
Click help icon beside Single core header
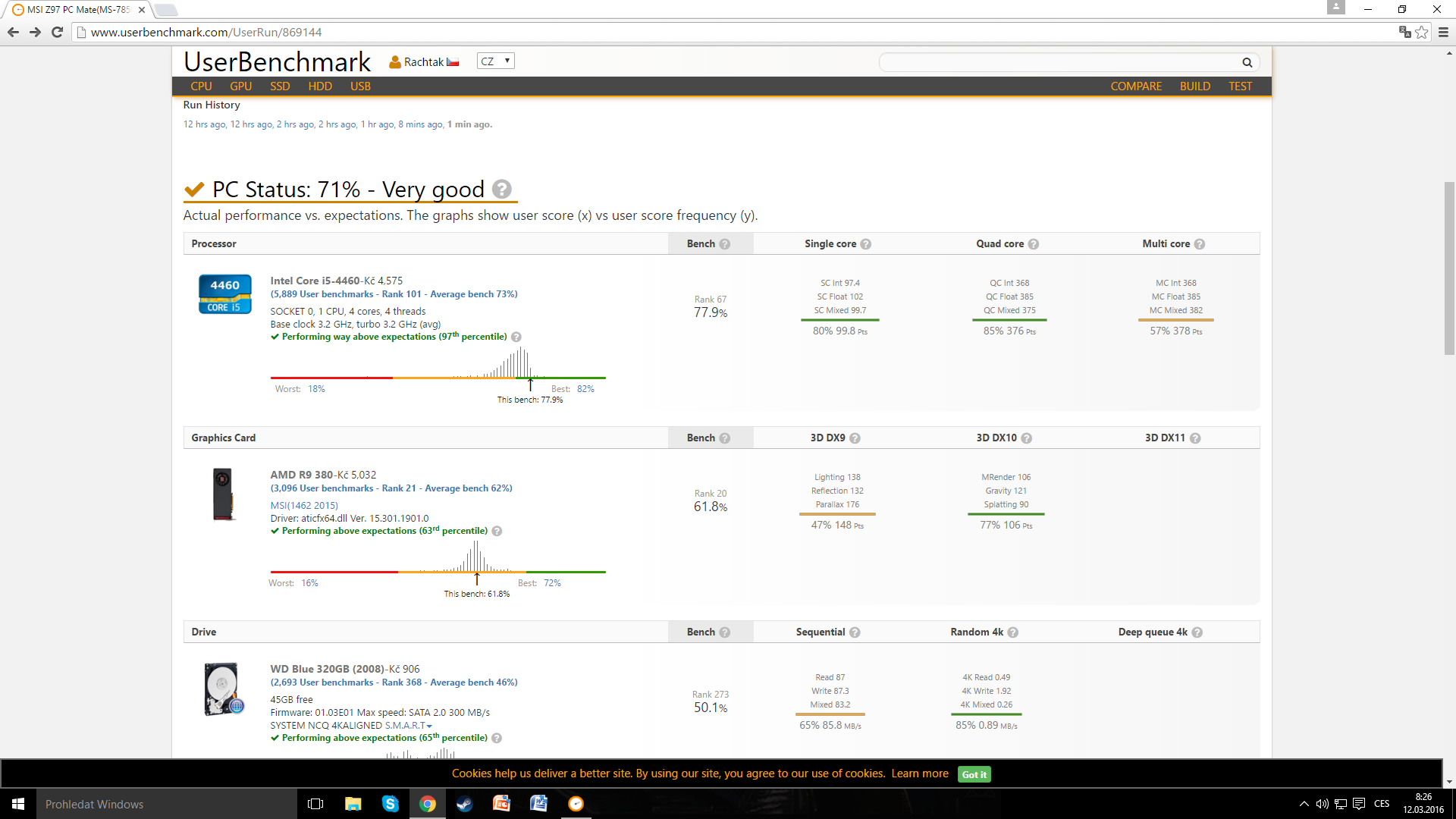click(866, 244)
